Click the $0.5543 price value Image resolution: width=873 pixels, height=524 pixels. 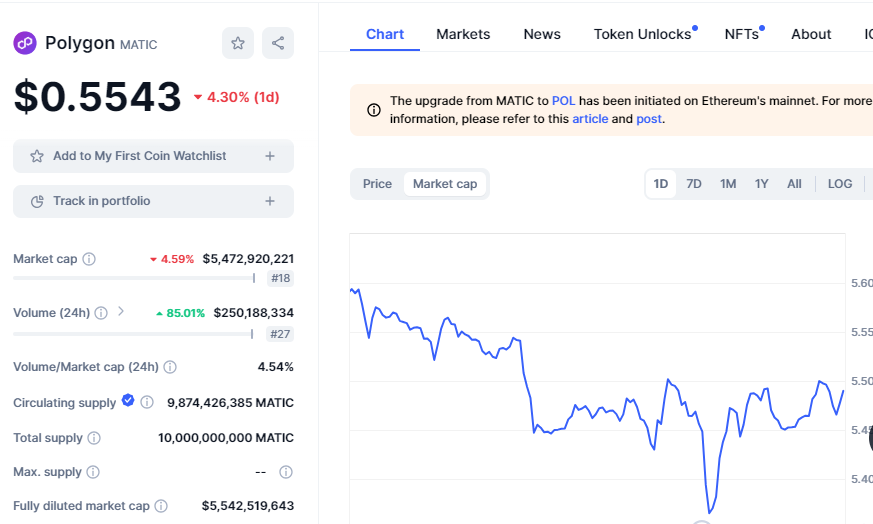97,97
